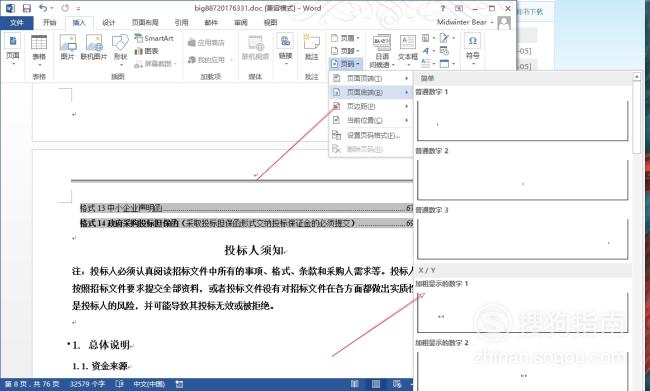Screen dimensions: 650x391
Task: Click the 文本框 text box button
Action: point(408,50)
